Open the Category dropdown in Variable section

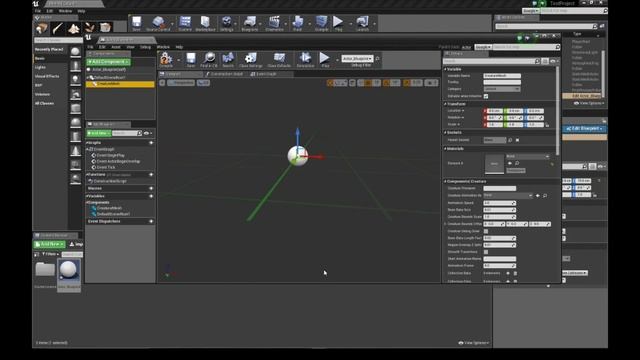tap(502, 89)
